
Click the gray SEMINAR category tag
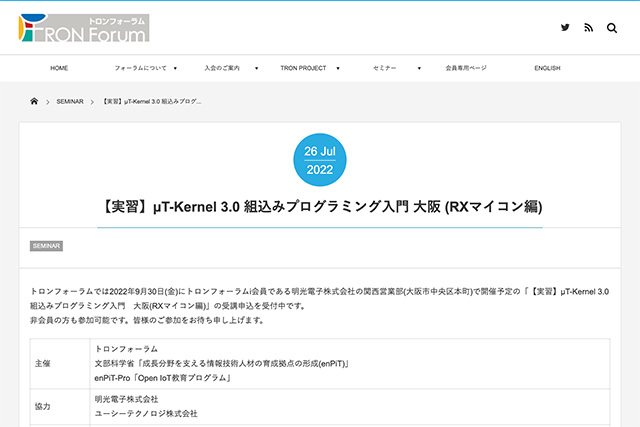coord(46,246)
